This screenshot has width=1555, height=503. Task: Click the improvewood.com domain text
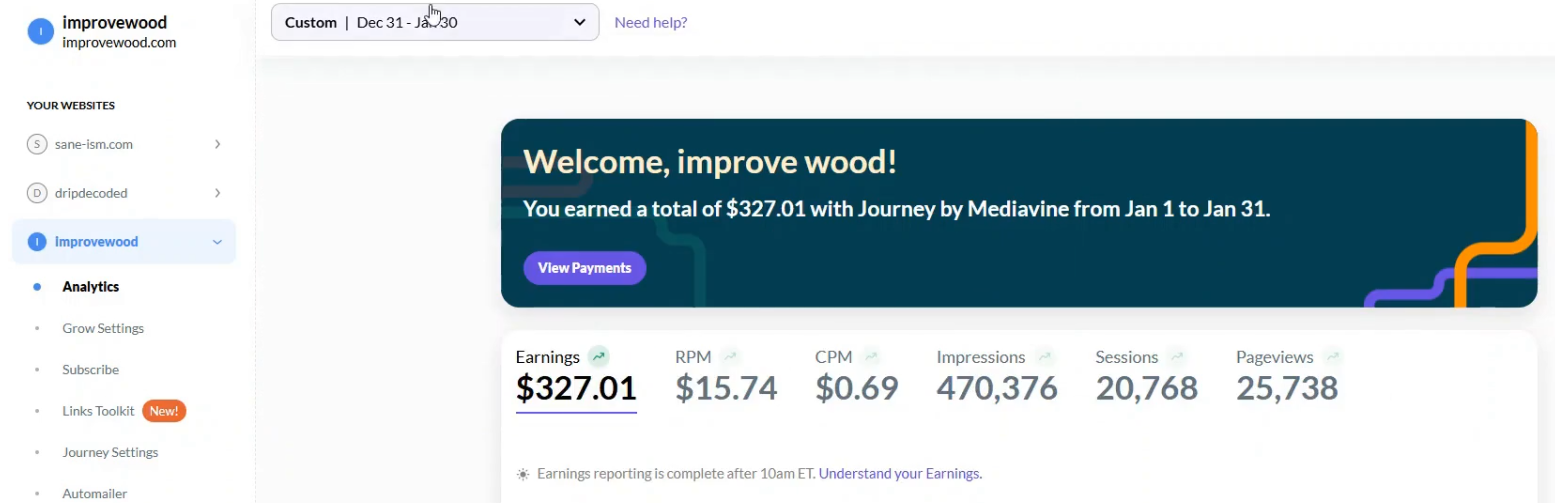(x=119, y=43)
